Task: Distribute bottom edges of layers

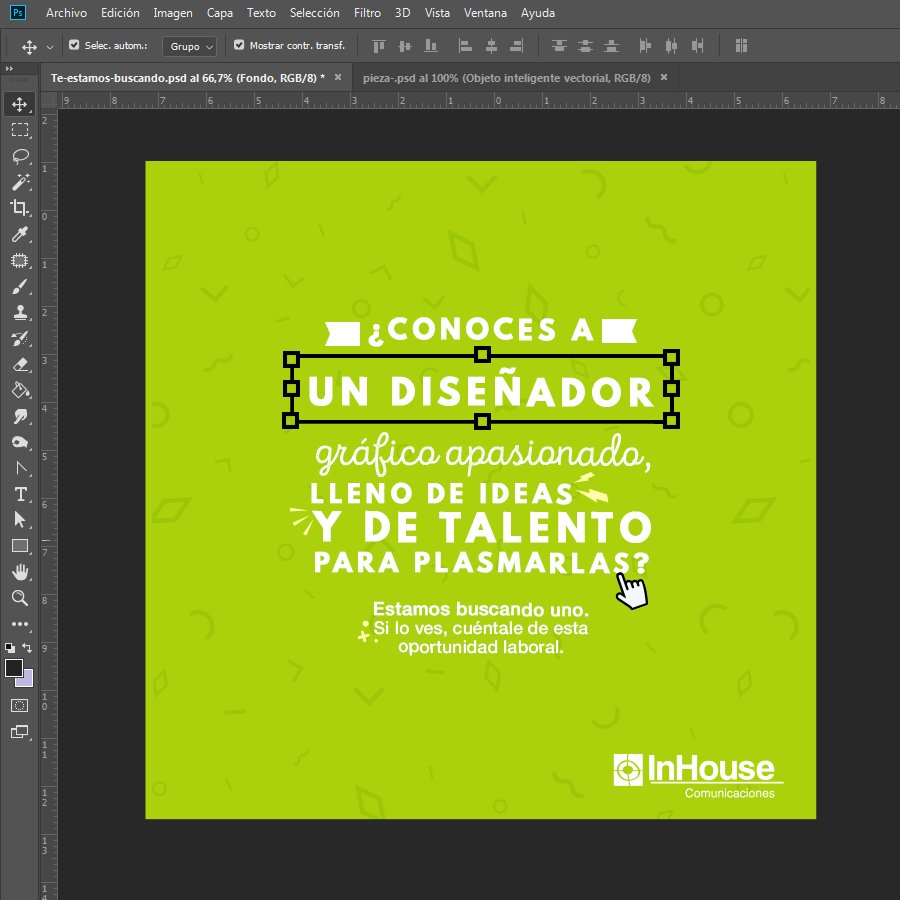Action: (x=611, y=46)
